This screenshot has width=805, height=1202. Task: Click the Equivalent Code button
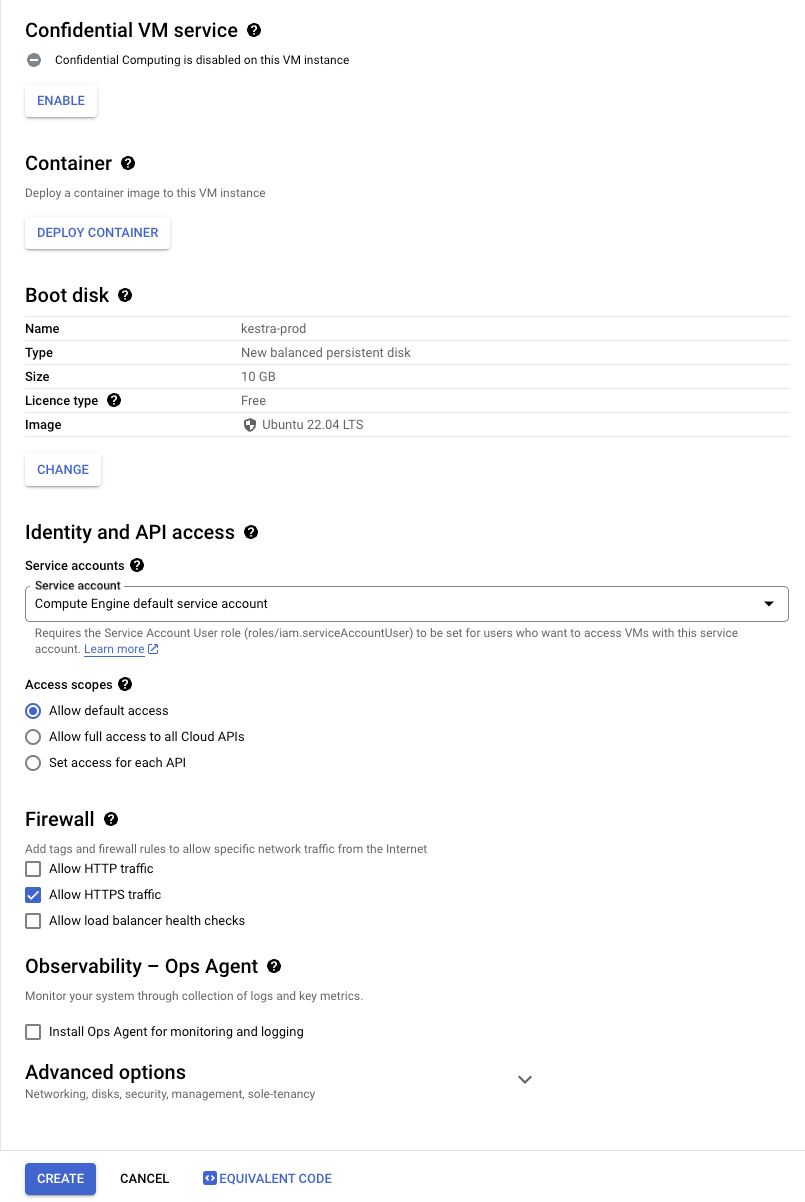(267, 1179)
